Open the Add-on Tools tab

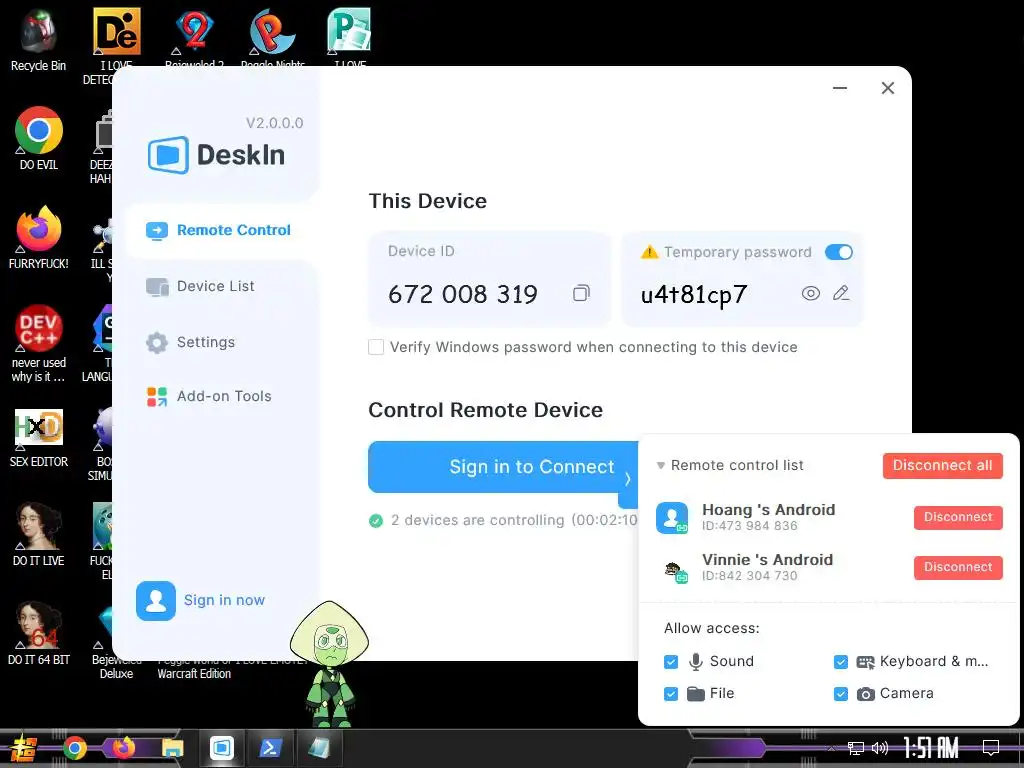(x=209, y=396)
